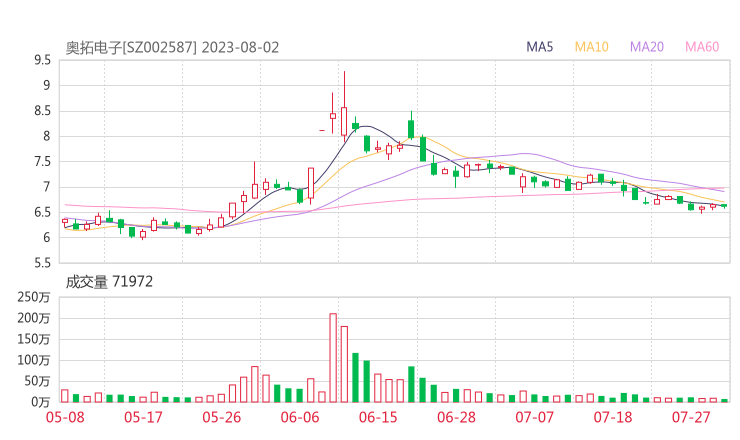Select the 06-15 date axis label
This screenshot has width=740, height=440.
[378, 417]
